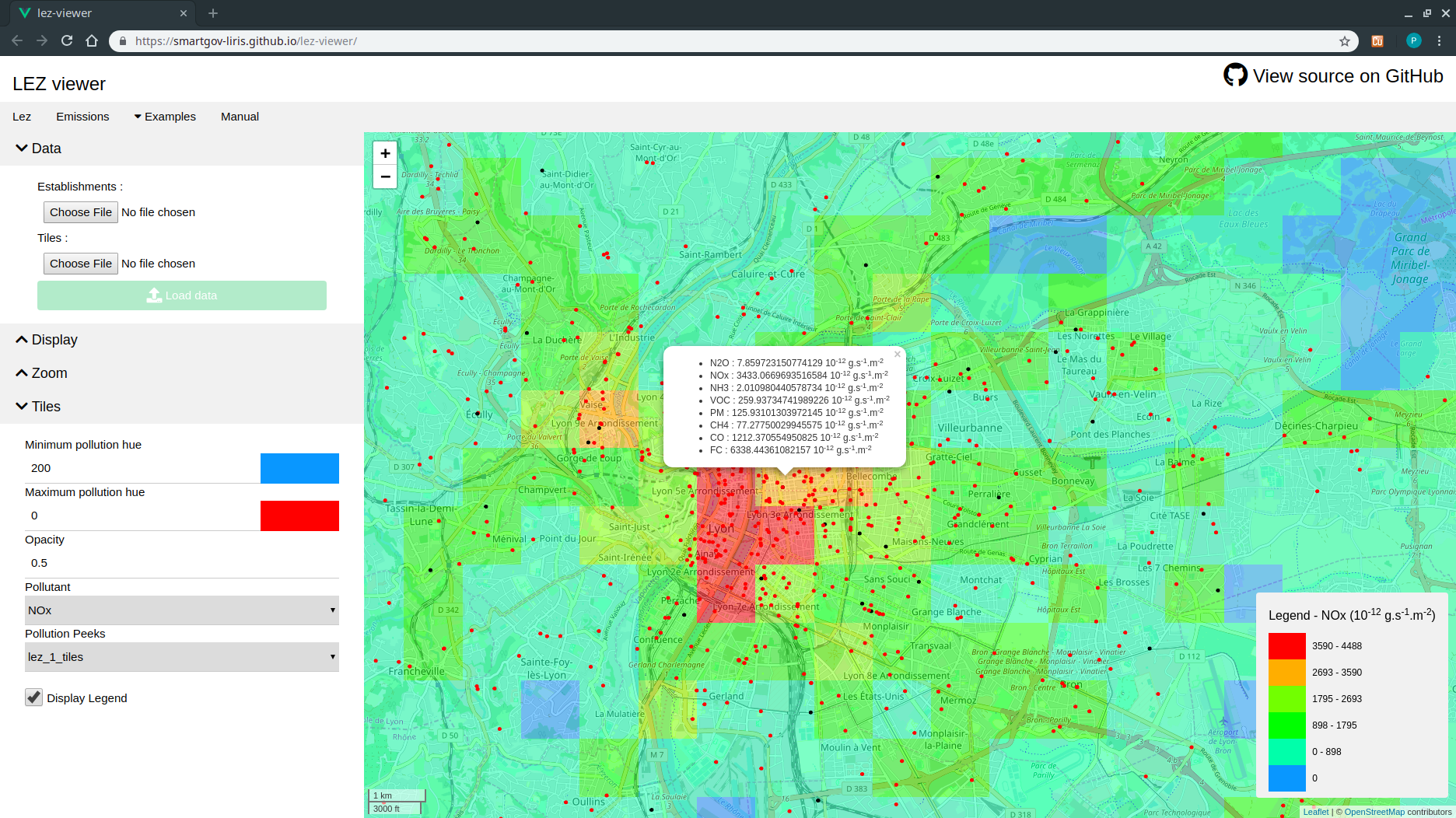Choose file for Establishments
Screen dimensions: 1456x818
coord(81,212)
